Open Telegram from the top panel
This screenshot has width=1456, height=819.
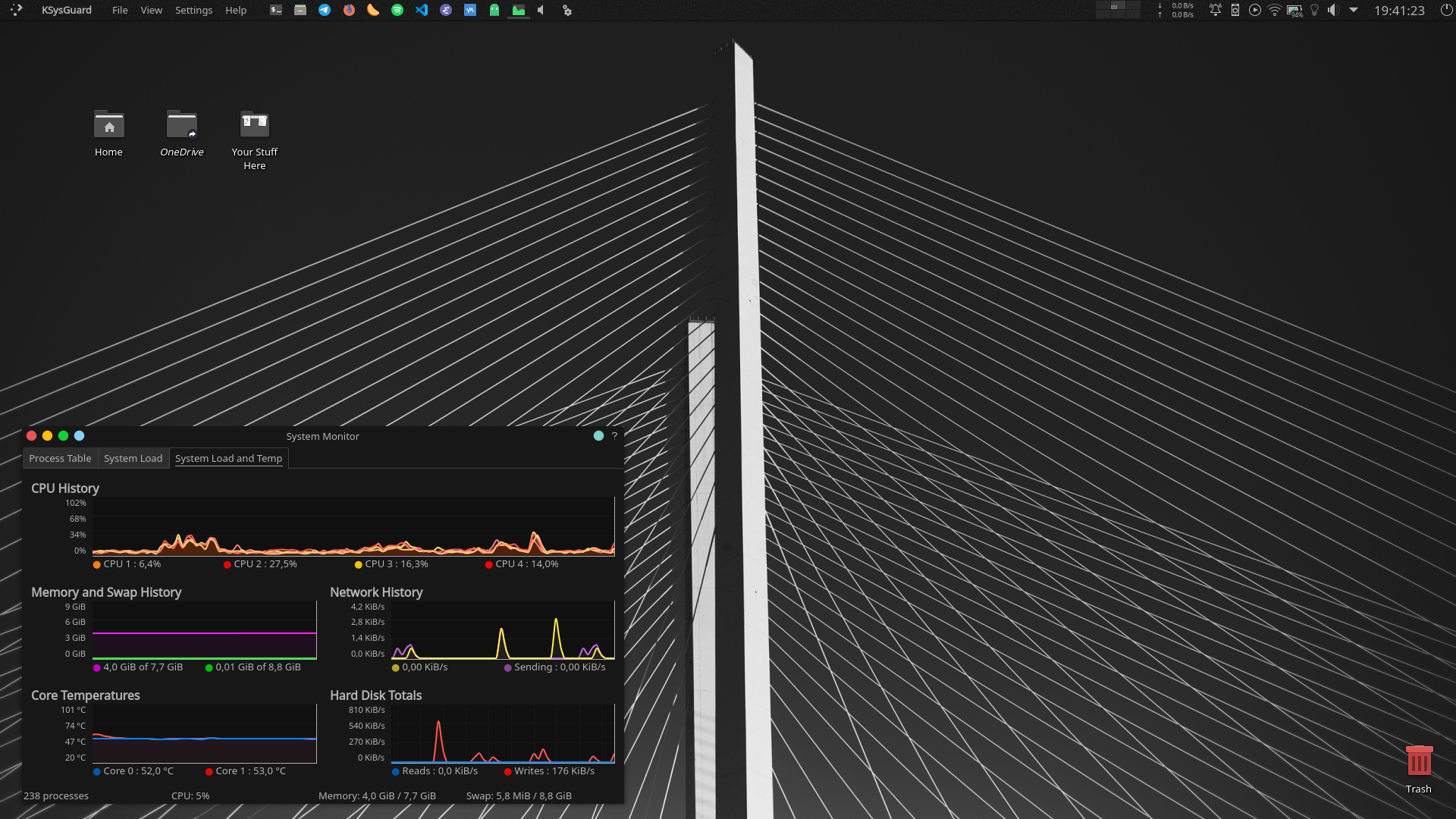coord(325,10)
